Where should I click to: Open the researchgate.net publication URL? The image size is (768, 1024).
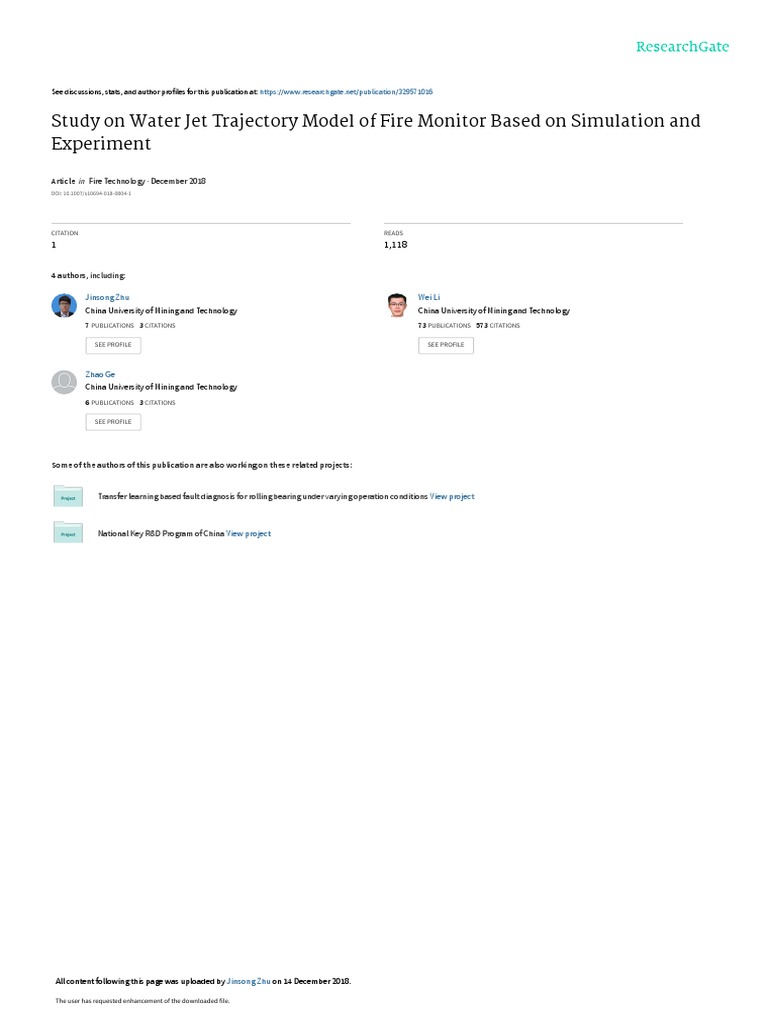point(346,92)
